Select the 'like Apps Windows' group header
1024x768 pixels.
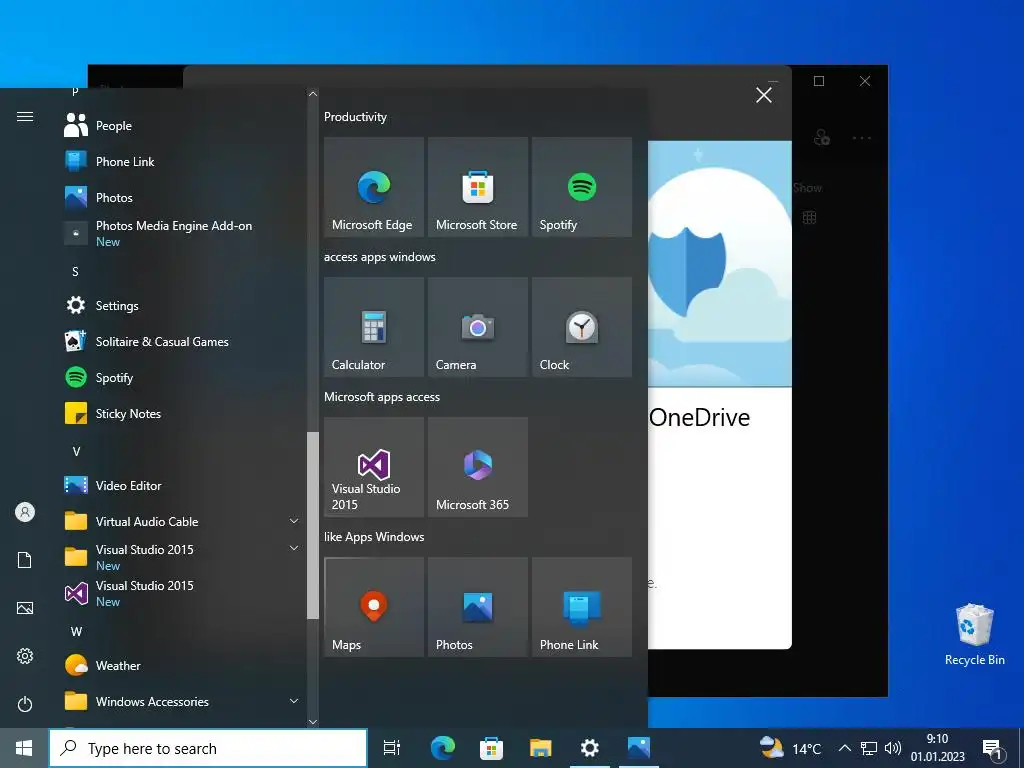374,537
